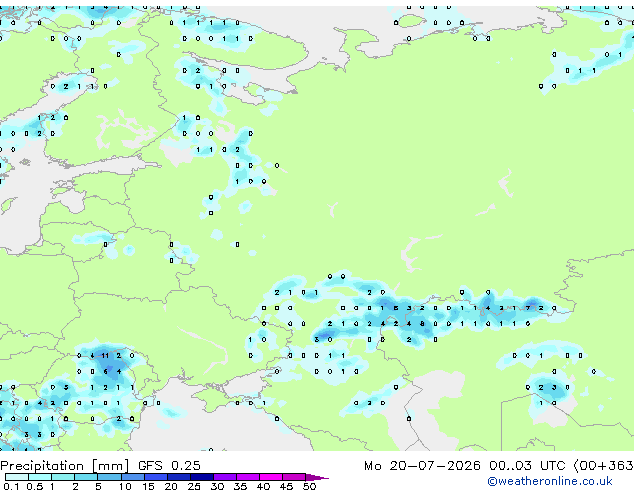Viewport: 634px width, 490px height.
Task: Click the legend value label '50'
Action: [310, 486]
